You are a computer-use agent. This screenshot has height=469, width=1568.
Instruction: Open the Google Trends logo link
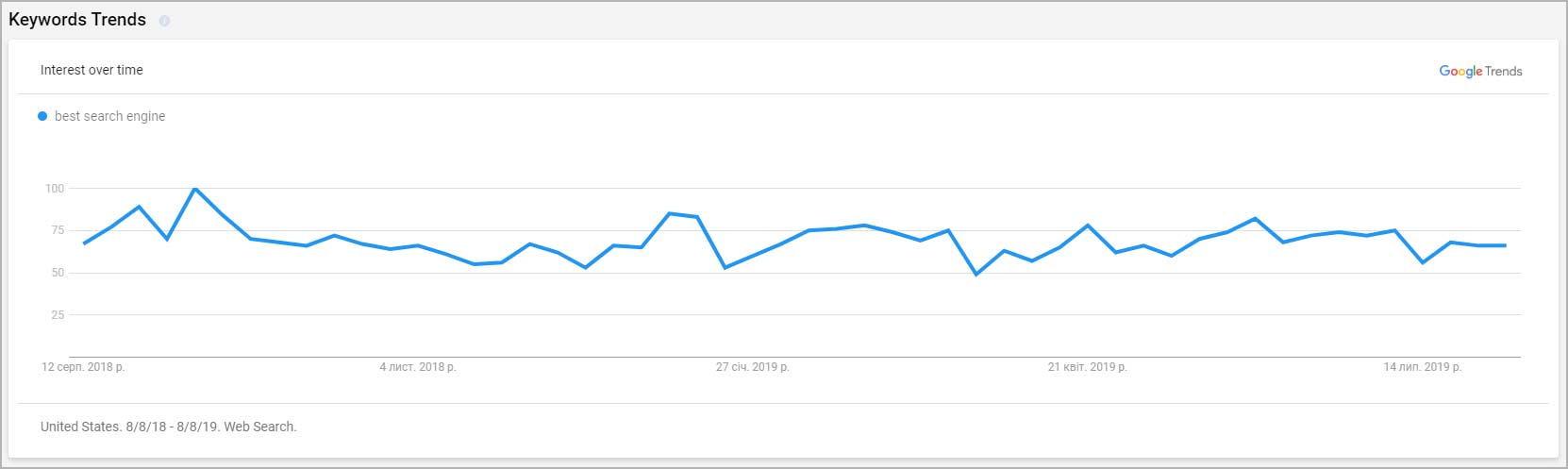[1480, 71]
